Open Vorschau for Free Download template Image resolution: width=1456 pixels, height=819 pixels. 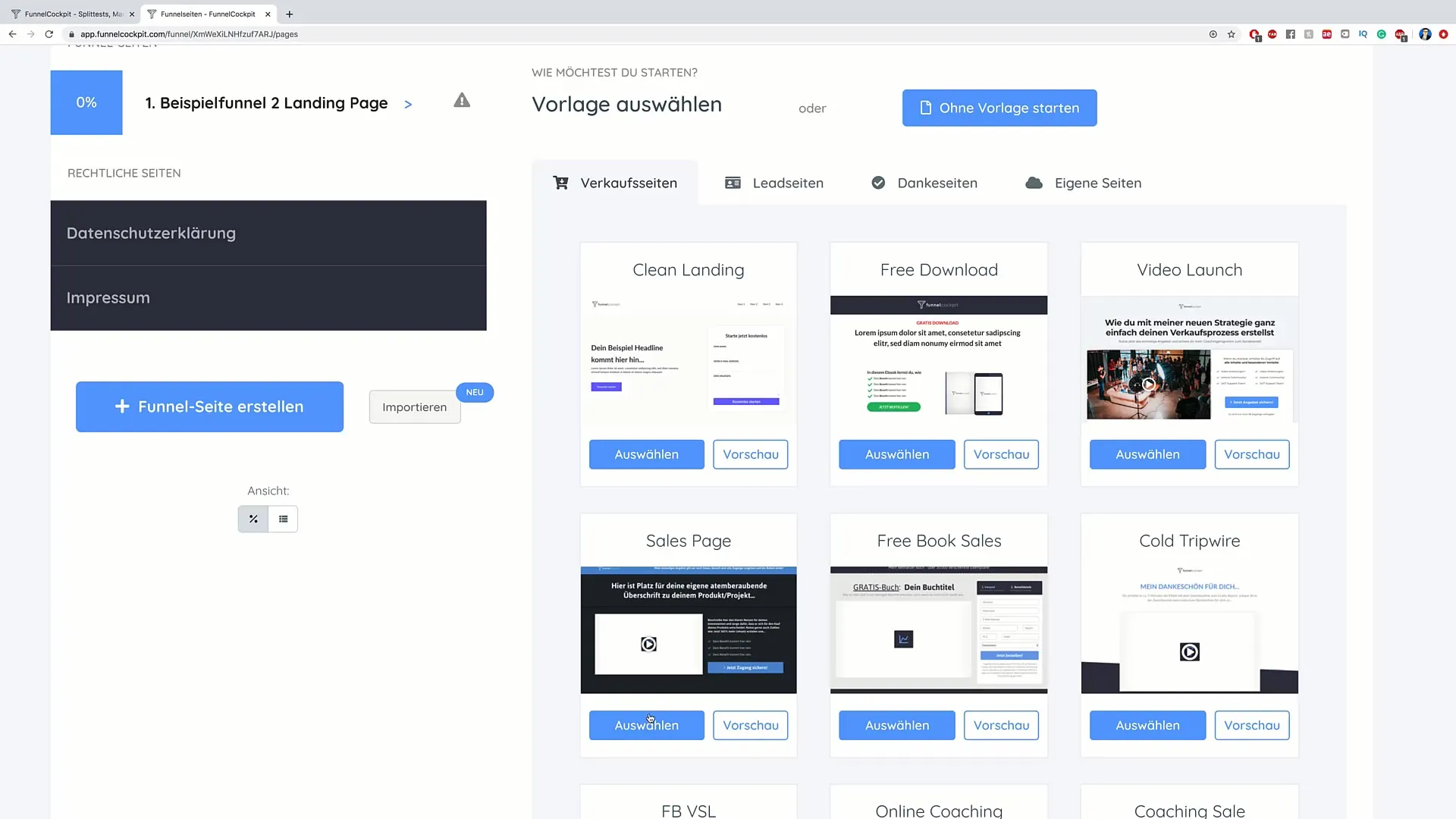point(1001,454)
